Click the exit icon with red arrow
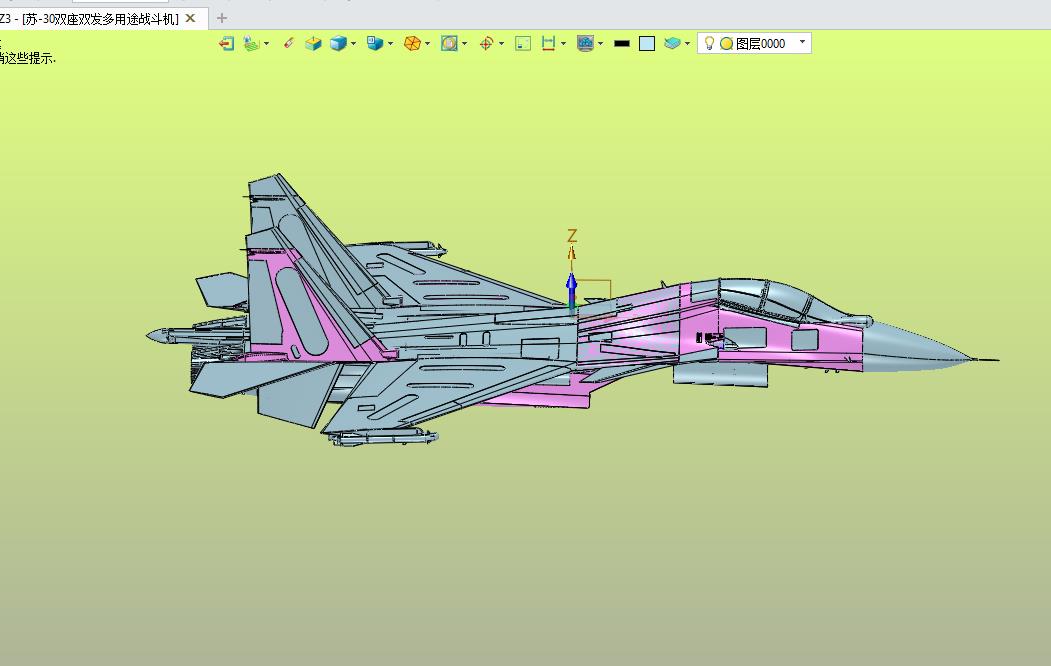The width and height of the screenshot is (1051, 666). click(227, 44)
